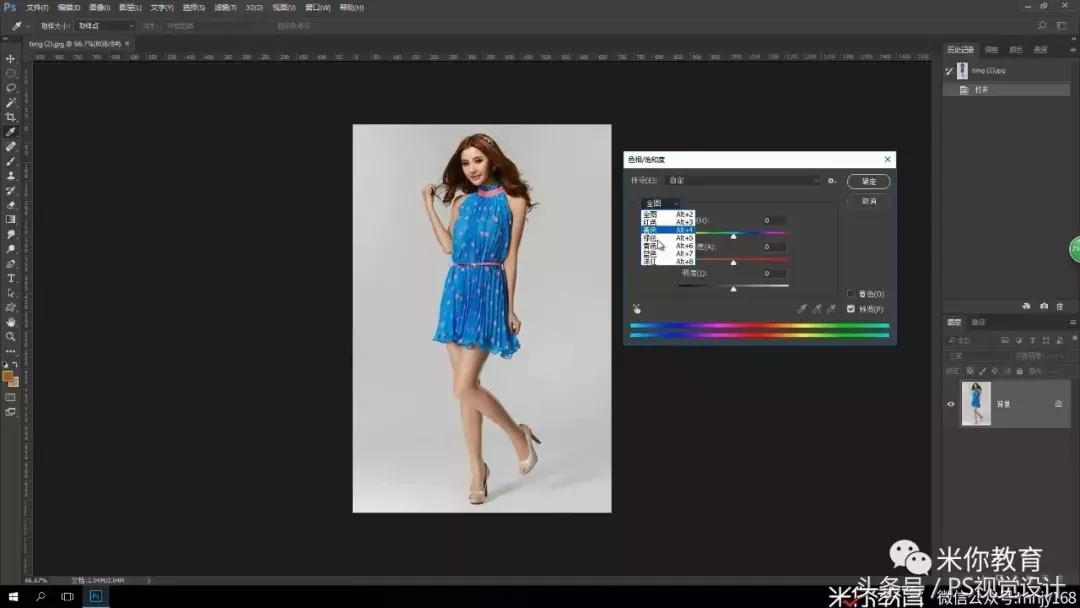Uncheck the 预览 (Preview) checkbox
This screenshot has height=608, width=1080.
click(x=851, y=309)
